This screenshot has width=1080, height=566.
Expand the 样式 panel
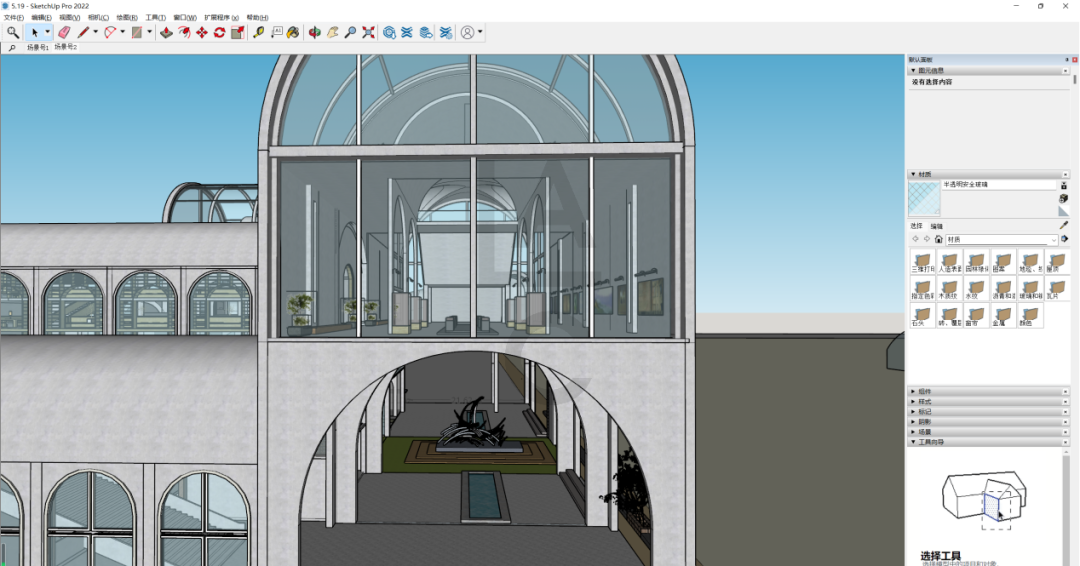988,401
